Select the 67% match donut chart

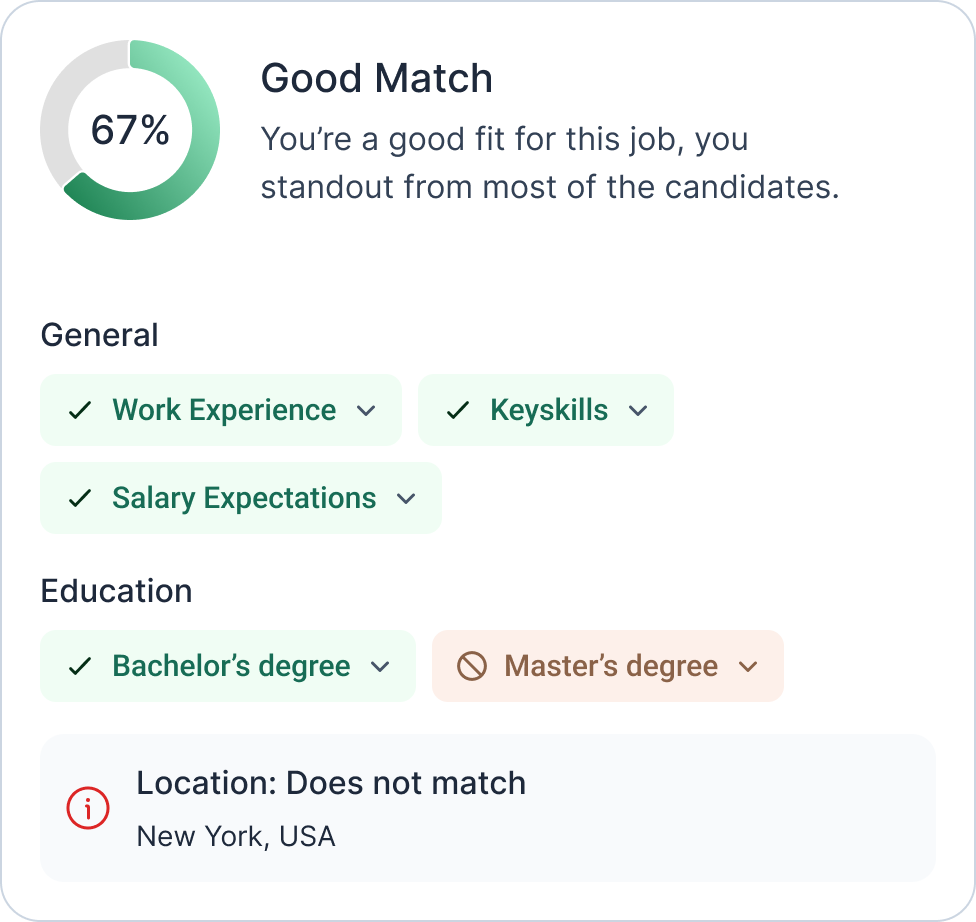[128, 128]
